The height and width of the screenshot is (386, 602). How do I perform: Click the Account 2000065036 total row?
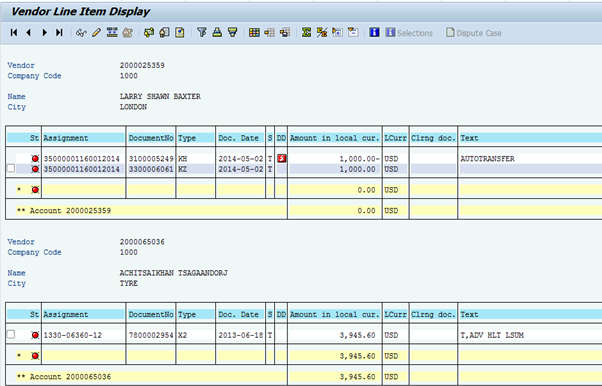point(303,376)
